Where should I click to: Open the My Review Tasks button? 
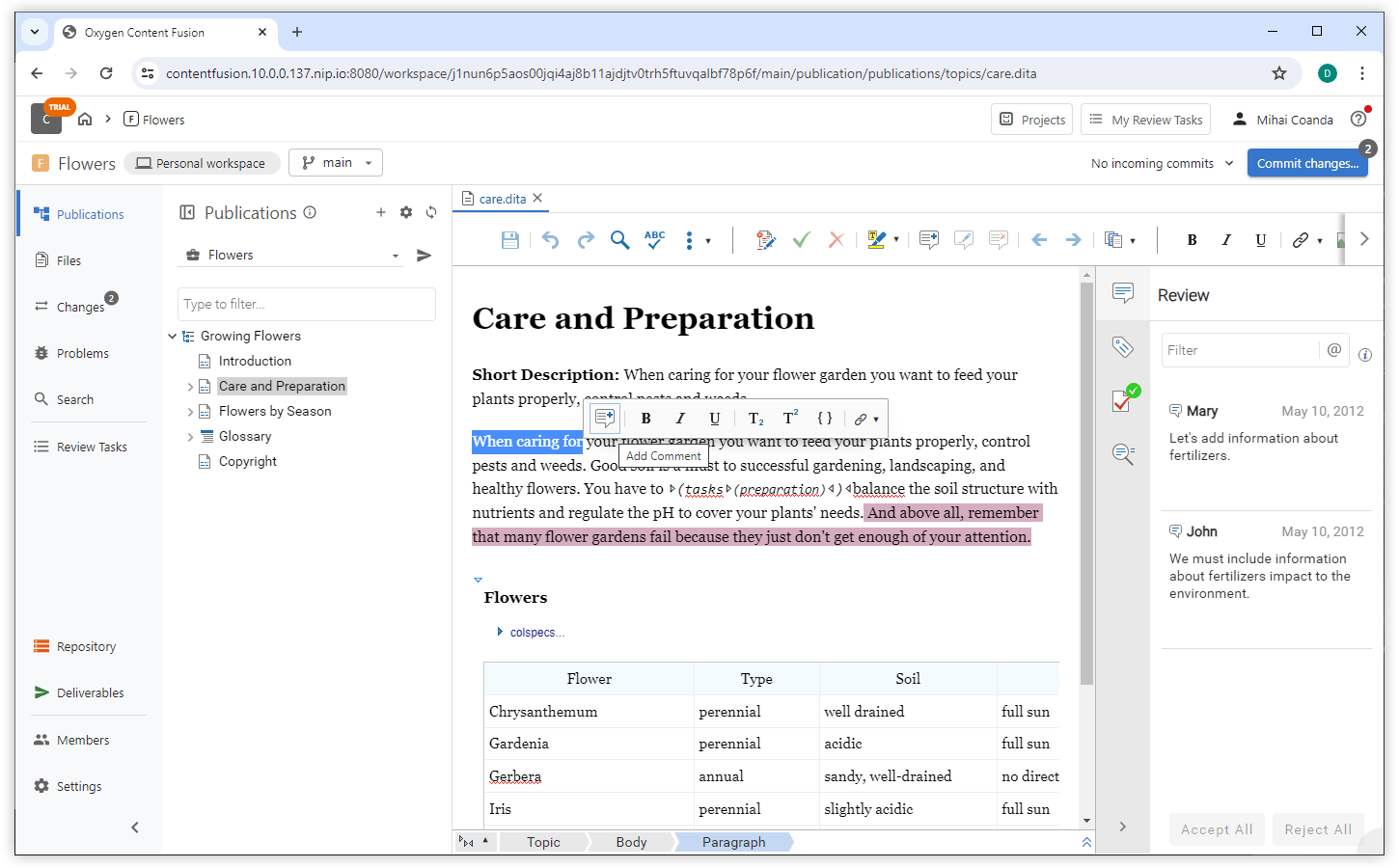click(x=1145, y=120)
